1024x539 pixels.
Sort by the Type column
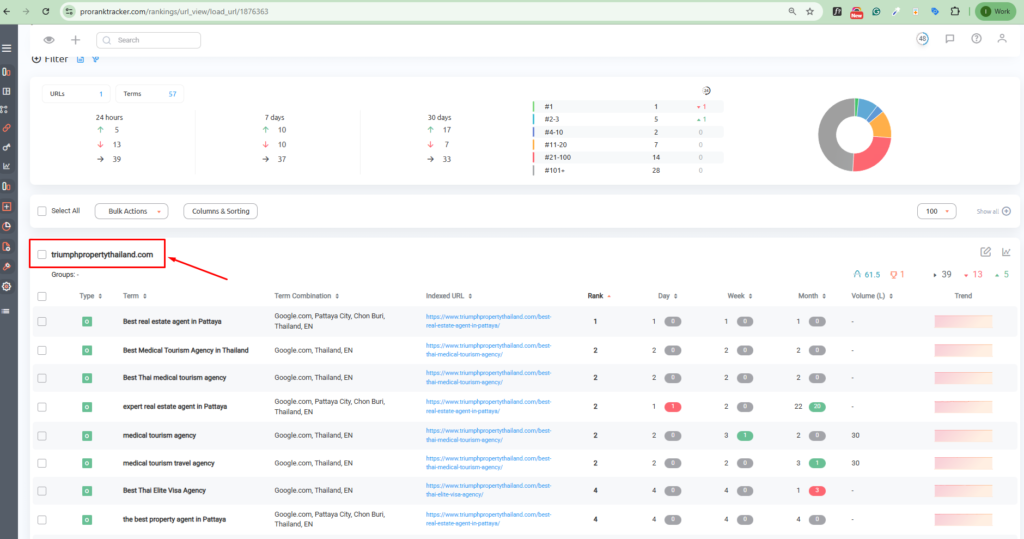point(91,296)
